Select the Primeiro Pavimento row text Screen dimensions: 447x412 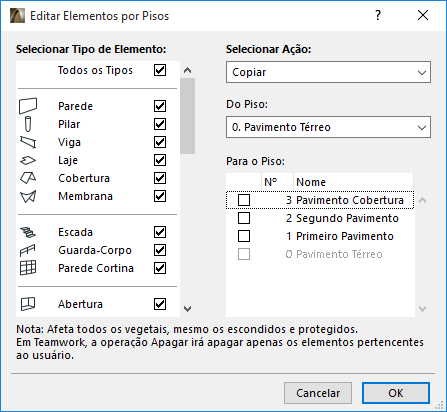[345, 236]
